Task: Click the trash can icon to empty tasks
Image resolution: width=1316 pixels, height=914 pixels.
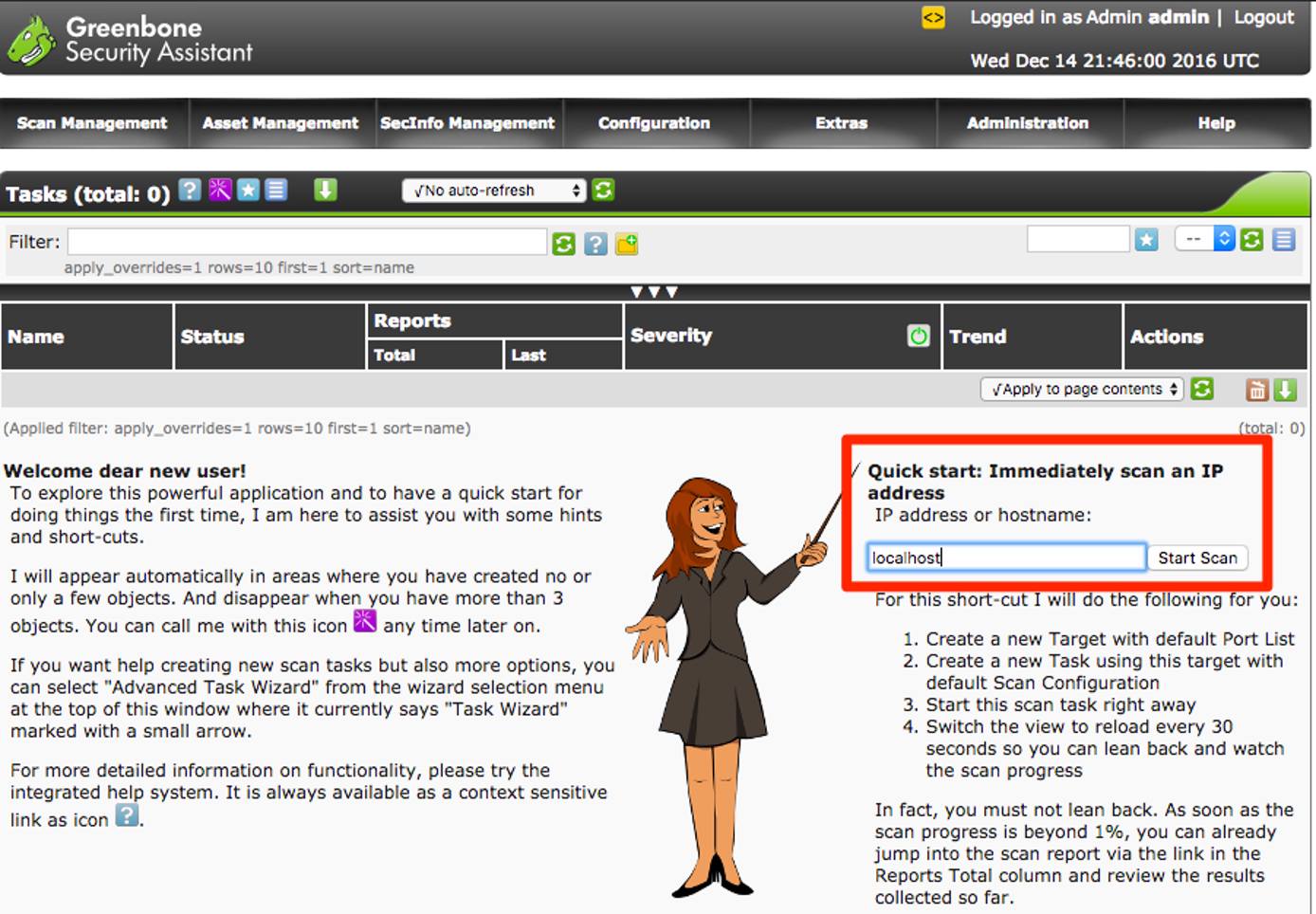Action: coord(1256,389)
